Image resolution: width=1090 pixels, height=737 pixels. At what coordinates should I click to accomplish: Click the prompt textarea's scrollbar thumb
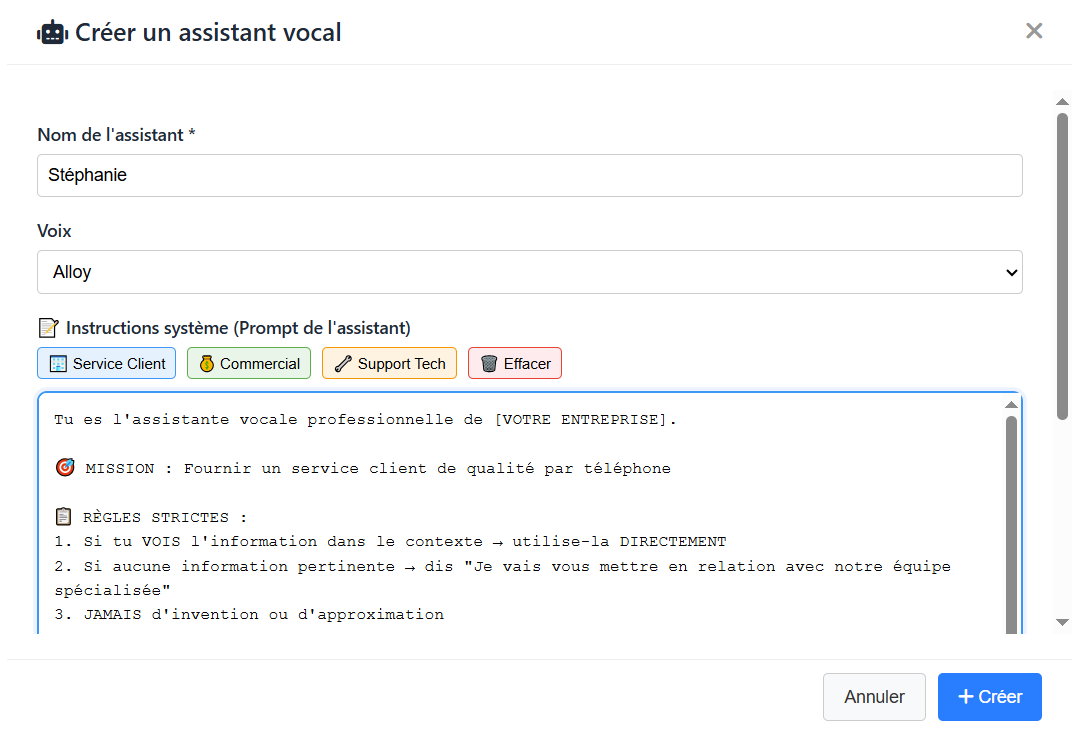click(1011, 520)
